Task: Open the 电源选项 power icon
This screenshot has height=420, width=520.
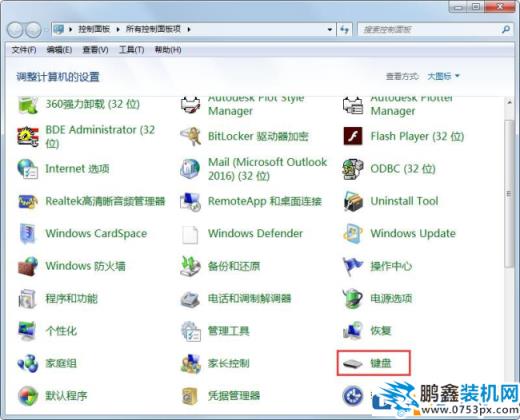Action: (x=353, y=298)
